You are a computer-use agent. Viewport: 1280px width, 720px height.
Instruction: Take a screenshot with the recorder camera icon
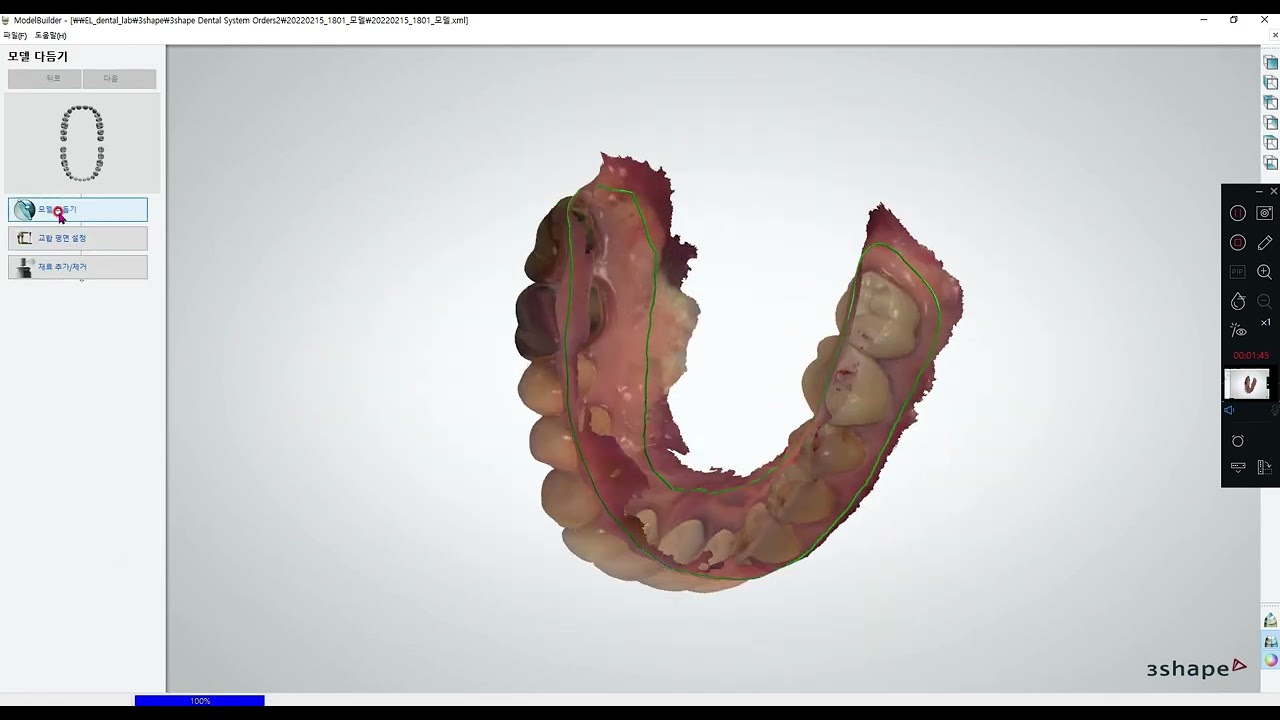point(1265,213)
